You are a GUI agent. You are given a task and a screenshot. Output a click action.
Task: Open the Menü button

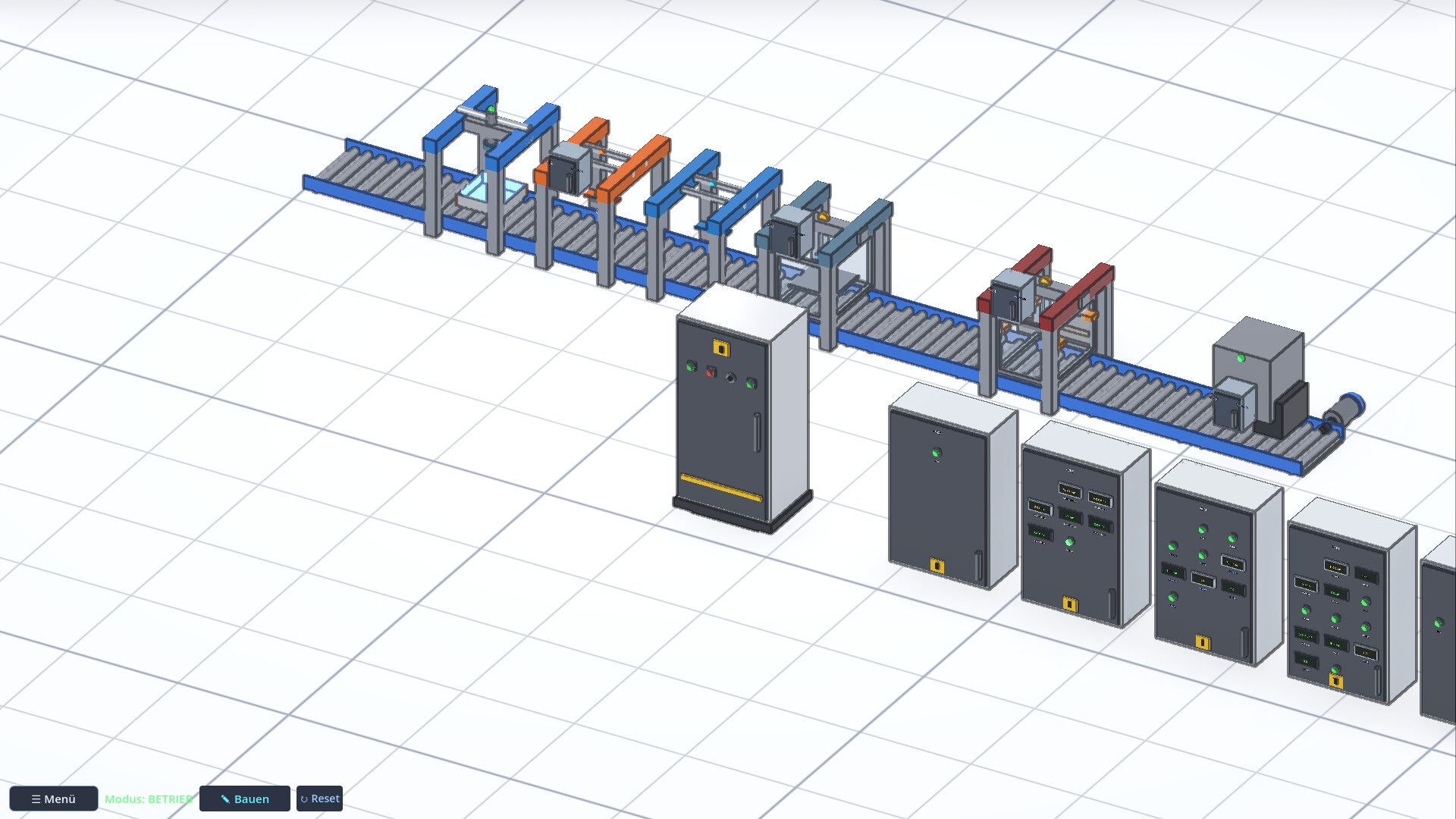point(54,799)
